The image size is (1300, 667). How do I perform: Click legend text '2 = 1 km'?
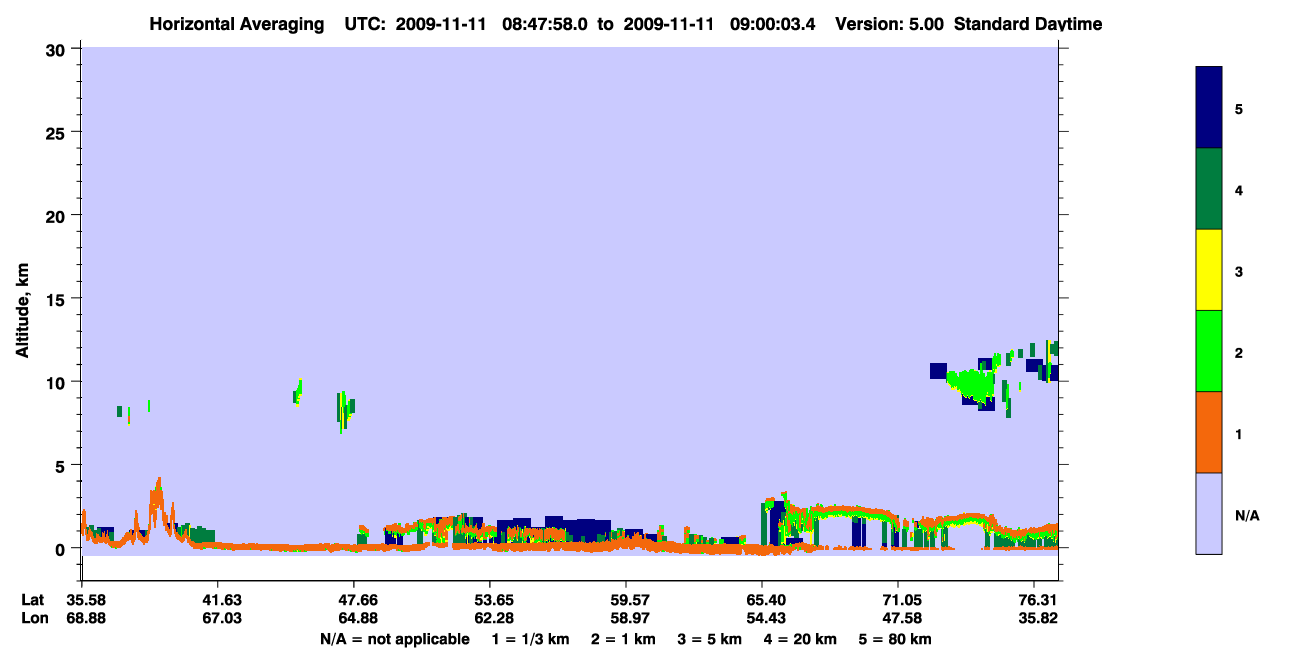tap(623, 639)
